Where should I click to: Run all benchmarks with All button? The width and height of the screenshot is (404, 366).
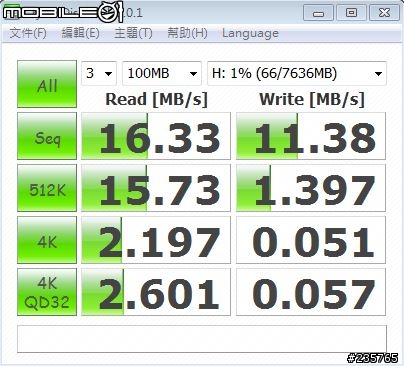[47, 84]
